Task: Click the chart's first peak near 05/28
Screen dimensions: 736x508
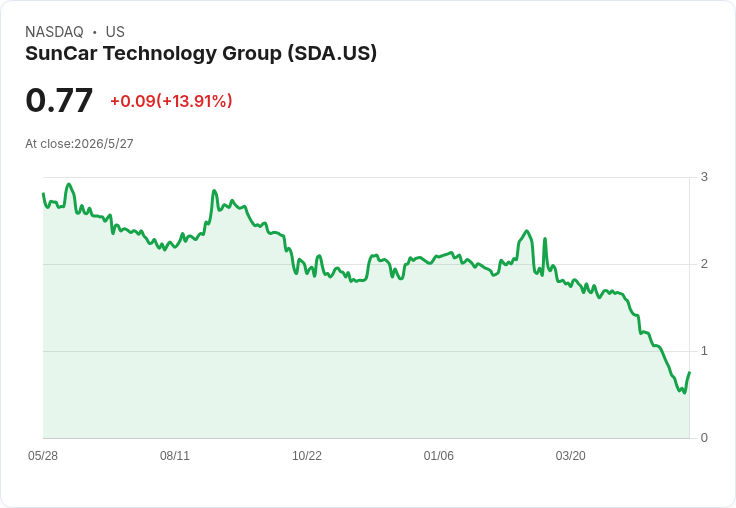Action: tap(69, 184)
